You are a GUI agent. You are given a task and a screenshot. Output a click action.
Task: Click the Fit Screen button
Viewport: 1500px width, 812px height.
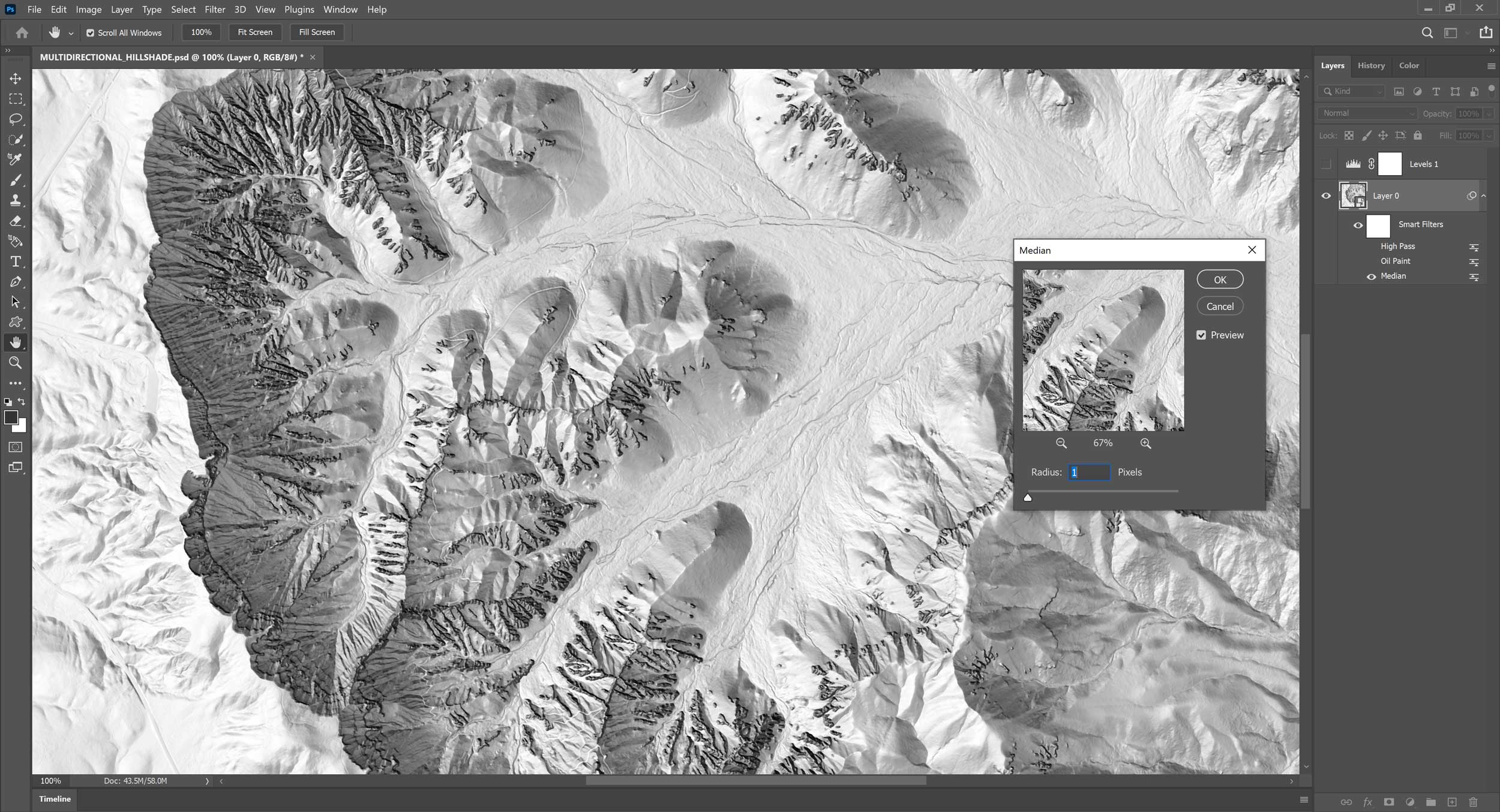[x=255, y=32]
